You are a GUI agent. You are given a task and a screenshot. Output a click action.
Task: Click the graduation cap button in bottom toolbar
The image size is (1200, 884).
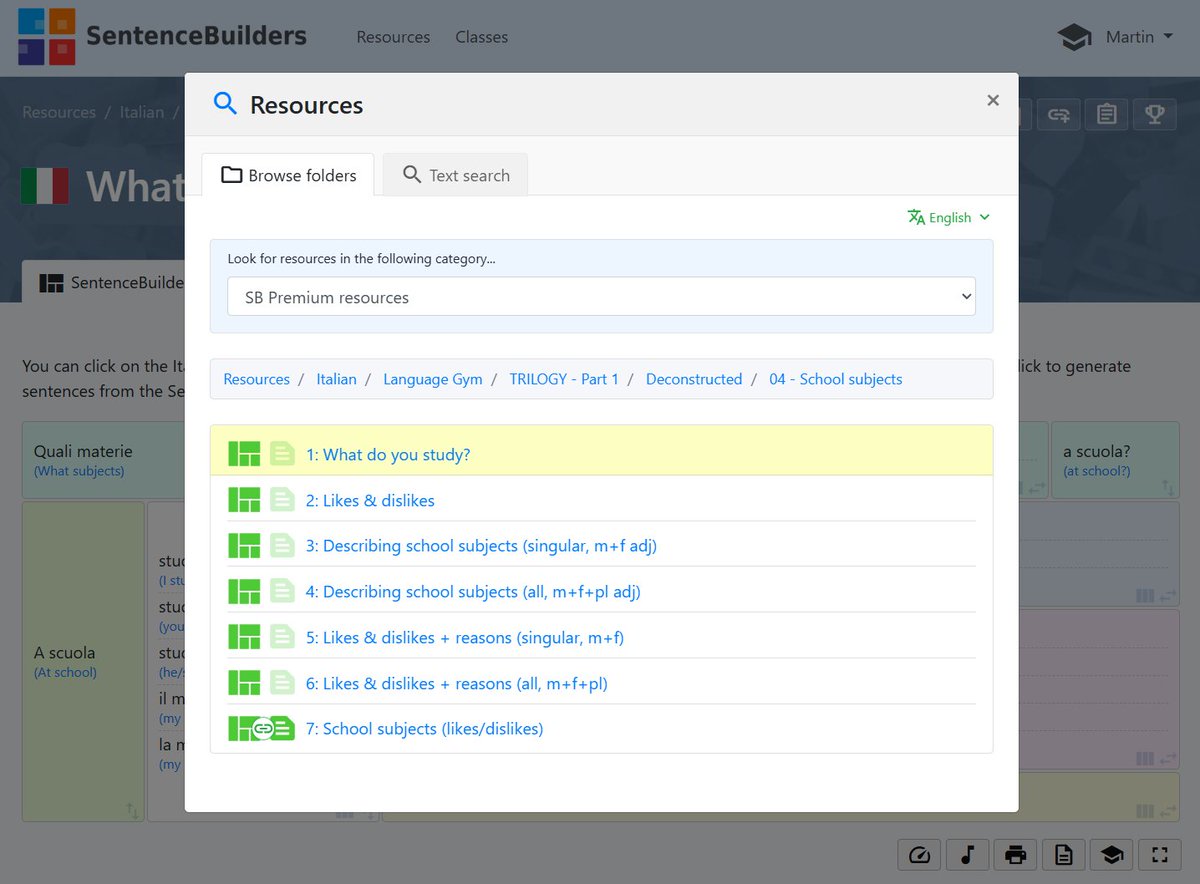pos(1111,854)
